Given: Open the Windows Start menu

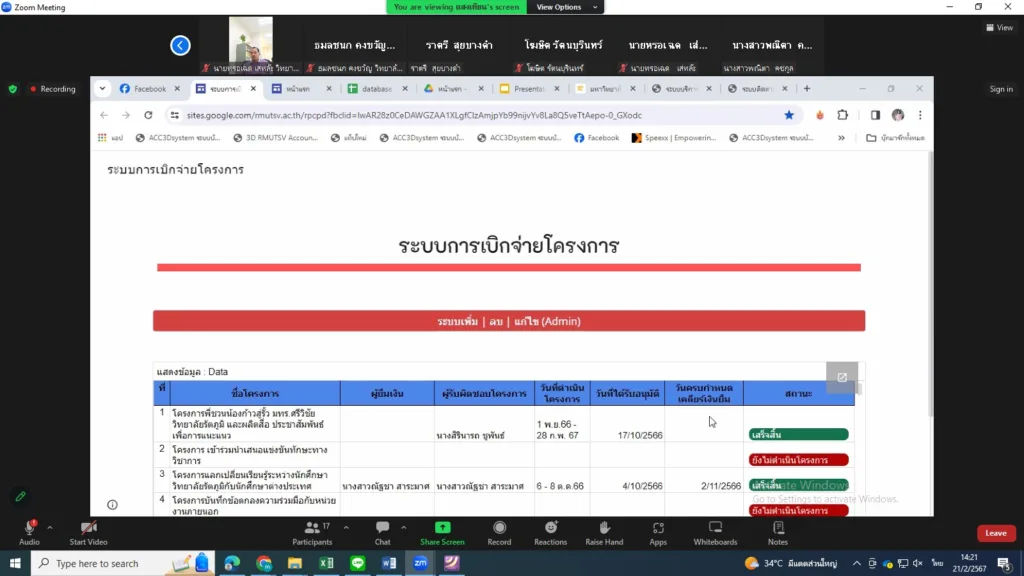Looking at the screenshot, I should pyautogui.click(x=15, y=563).
